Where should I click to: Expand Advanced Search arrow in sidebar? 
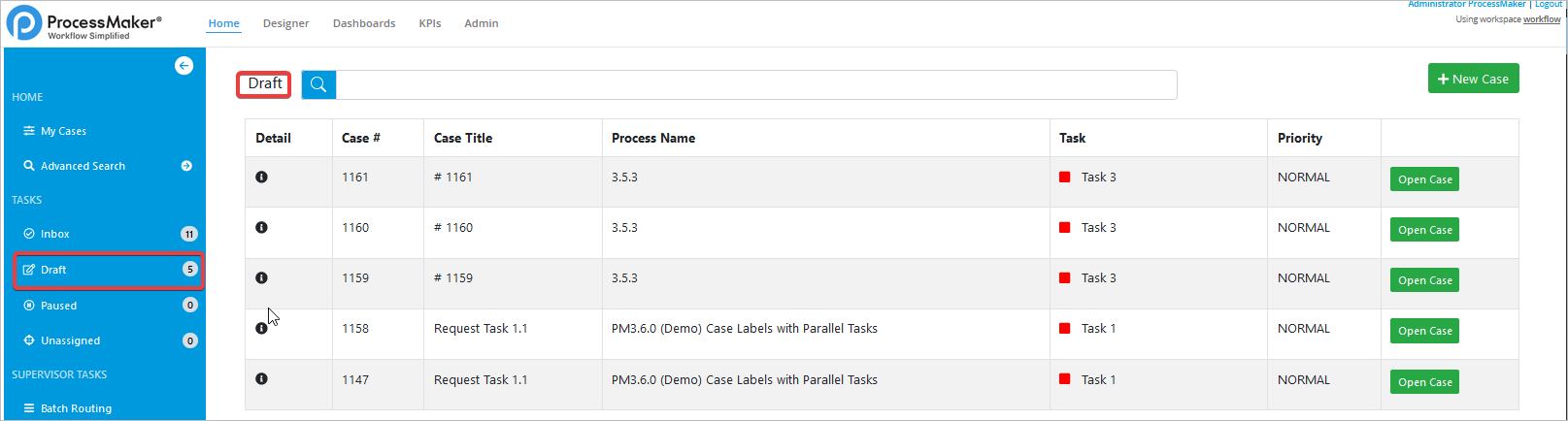point(186,166)
